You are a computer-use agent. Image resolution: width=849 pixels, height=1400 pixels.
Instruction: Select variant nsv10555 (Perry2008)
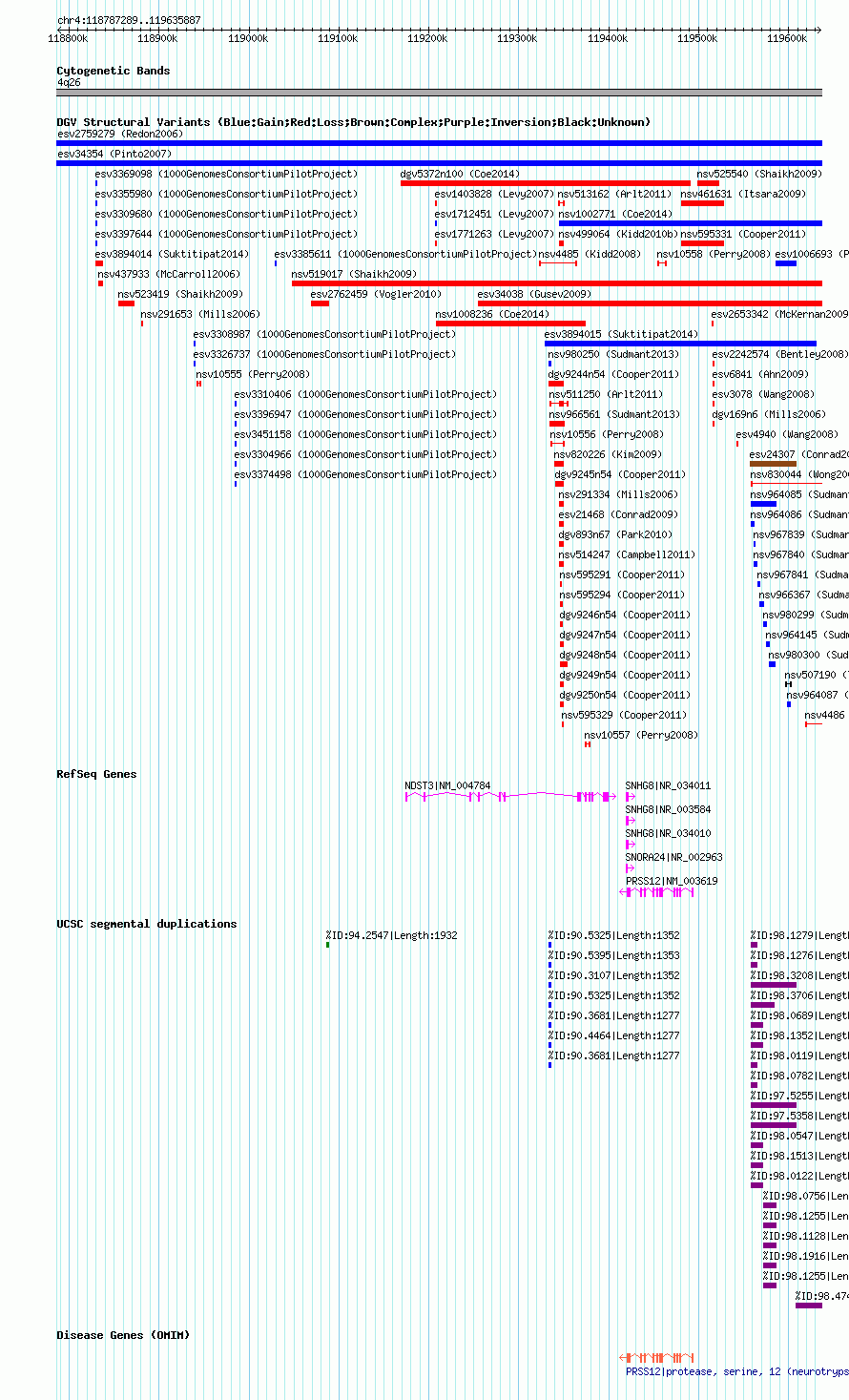pos(253,374)
